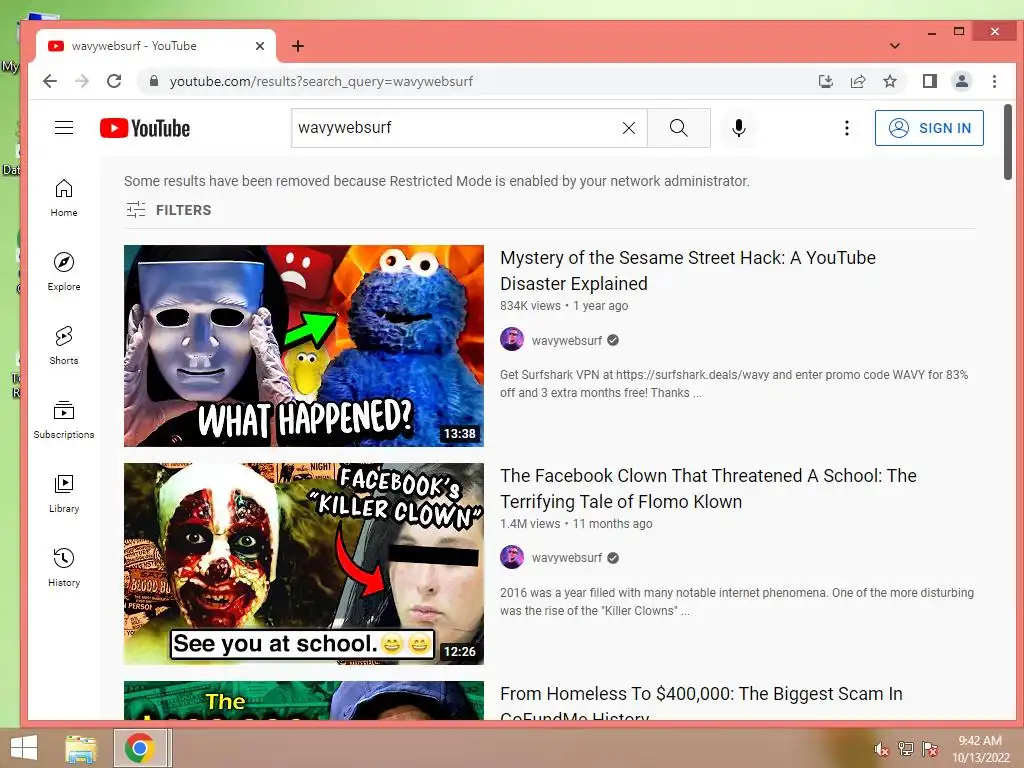Click the Chrome icon in the taskbar

pyautogui.click(x=140, y=748)
